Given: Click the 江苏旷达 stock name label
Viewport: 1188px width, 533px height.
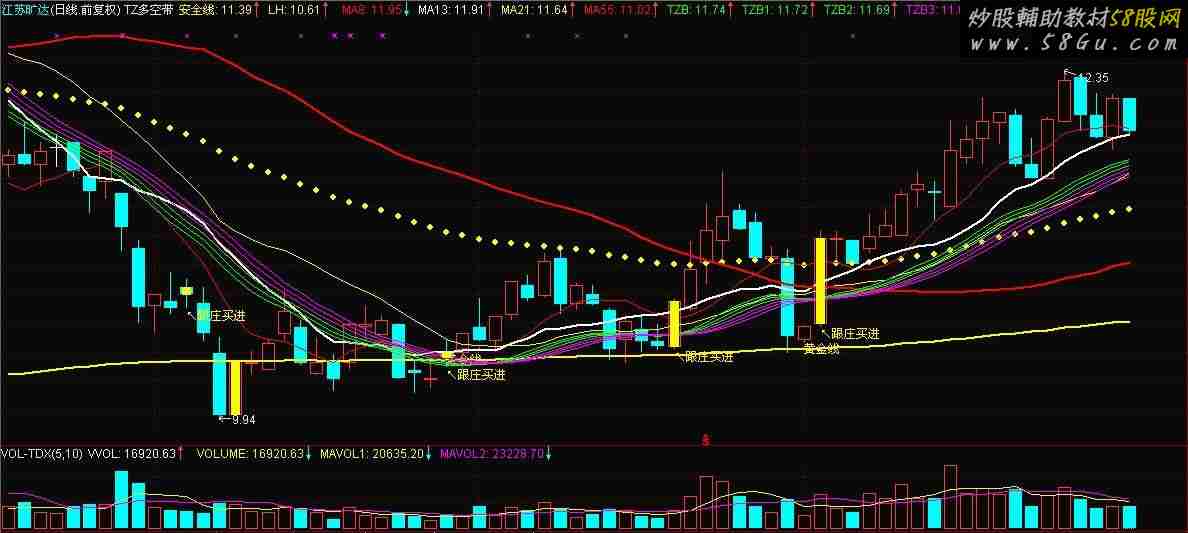Looking at the screenshot, I should pyautogui.click(x=24, y=11).
